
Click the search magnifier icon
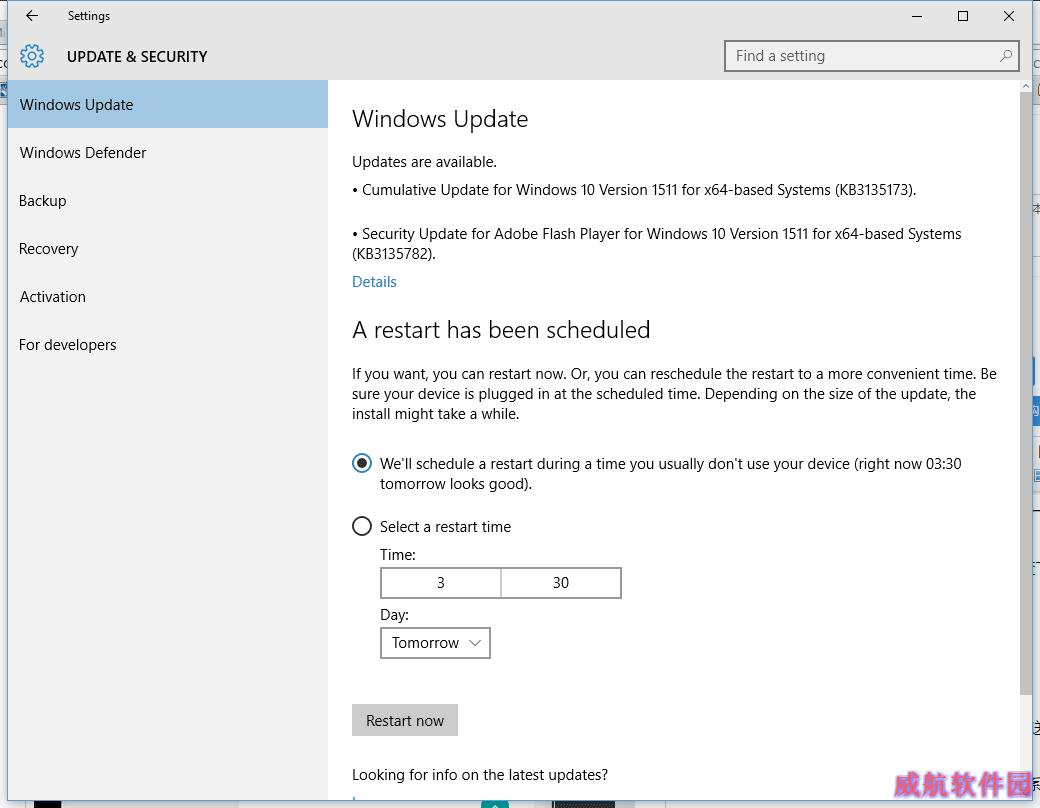point(1006,56)
